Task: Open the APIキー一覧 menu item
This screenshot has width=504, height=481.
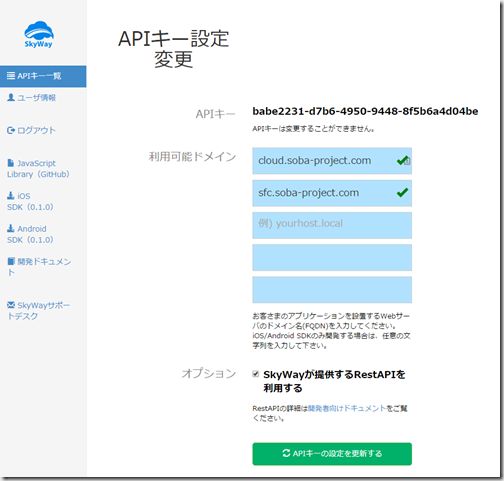Action: [x=43, y=76]
